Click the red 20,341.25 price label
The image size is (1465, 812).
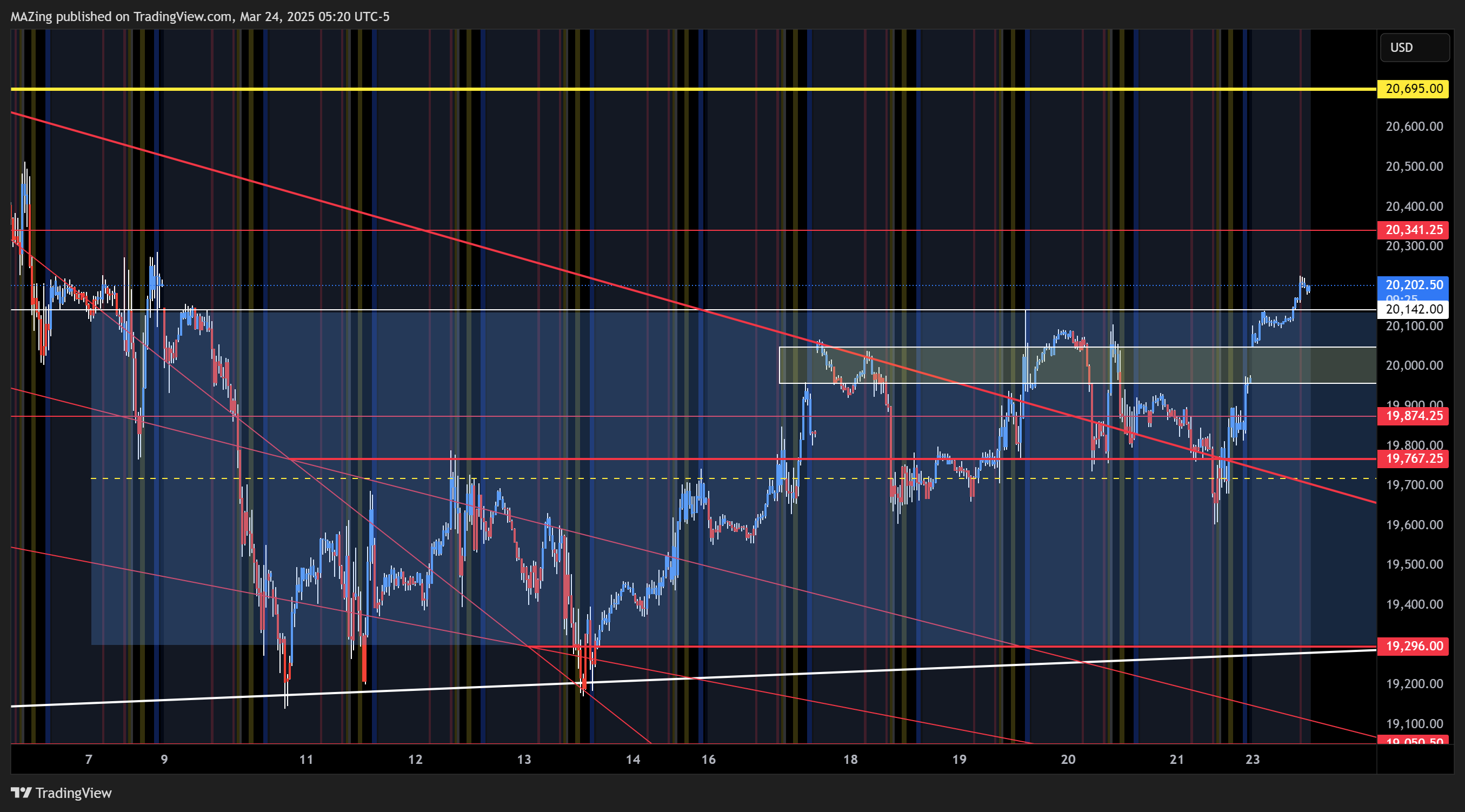click(x=1413, y=230)
